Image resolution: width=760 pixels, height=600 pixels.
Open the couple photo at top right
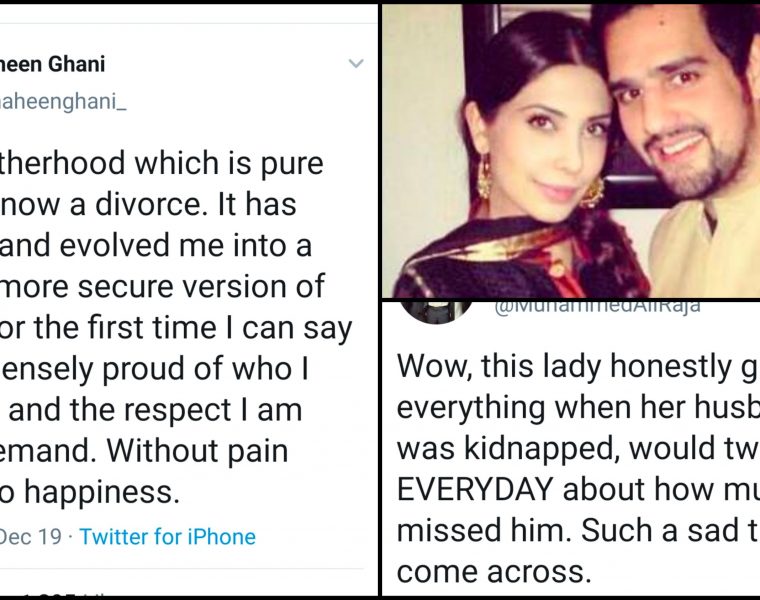[570, 150]
